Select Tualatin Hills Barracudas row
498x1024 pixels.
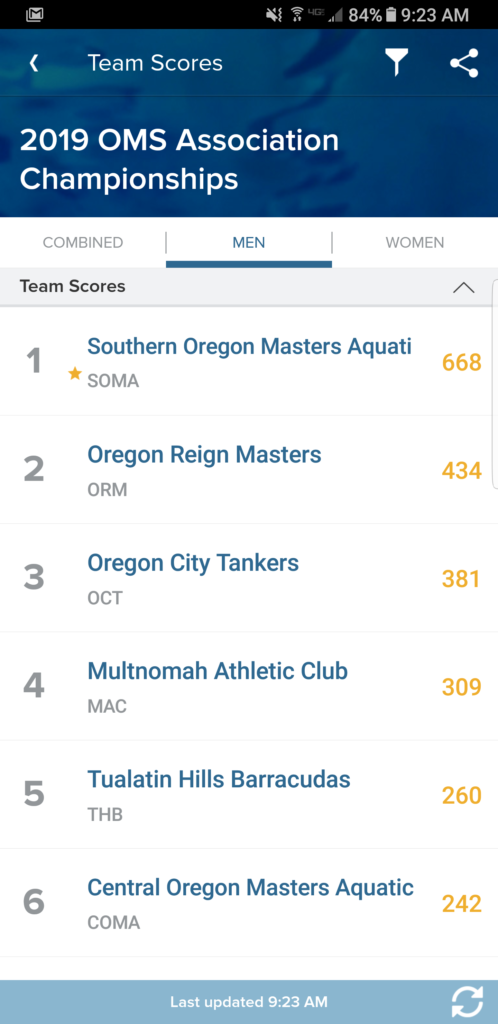pos(249,795)
